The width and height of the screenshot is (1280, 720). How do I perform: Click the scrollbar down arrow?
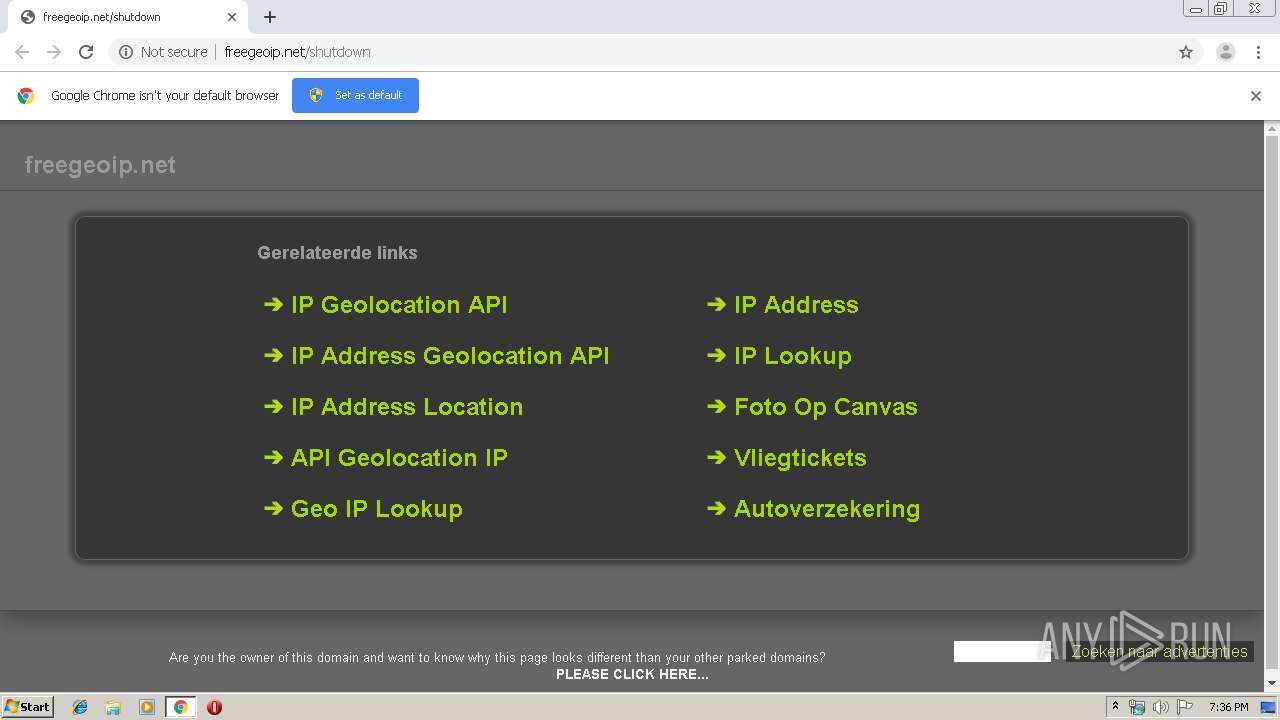tap(1272, 684)
